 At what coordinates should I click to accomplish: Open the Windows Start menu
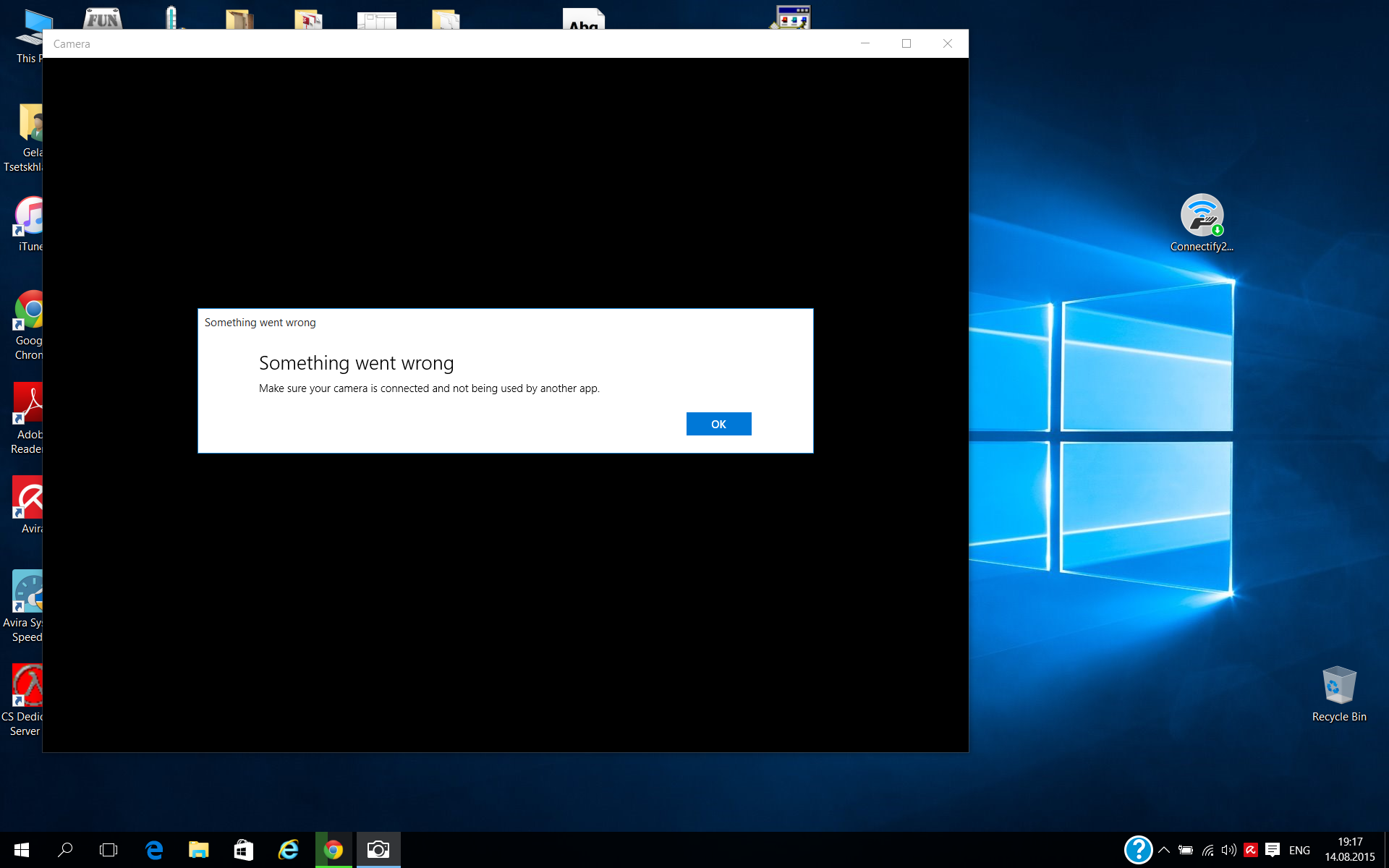click(x=22, y=850)
